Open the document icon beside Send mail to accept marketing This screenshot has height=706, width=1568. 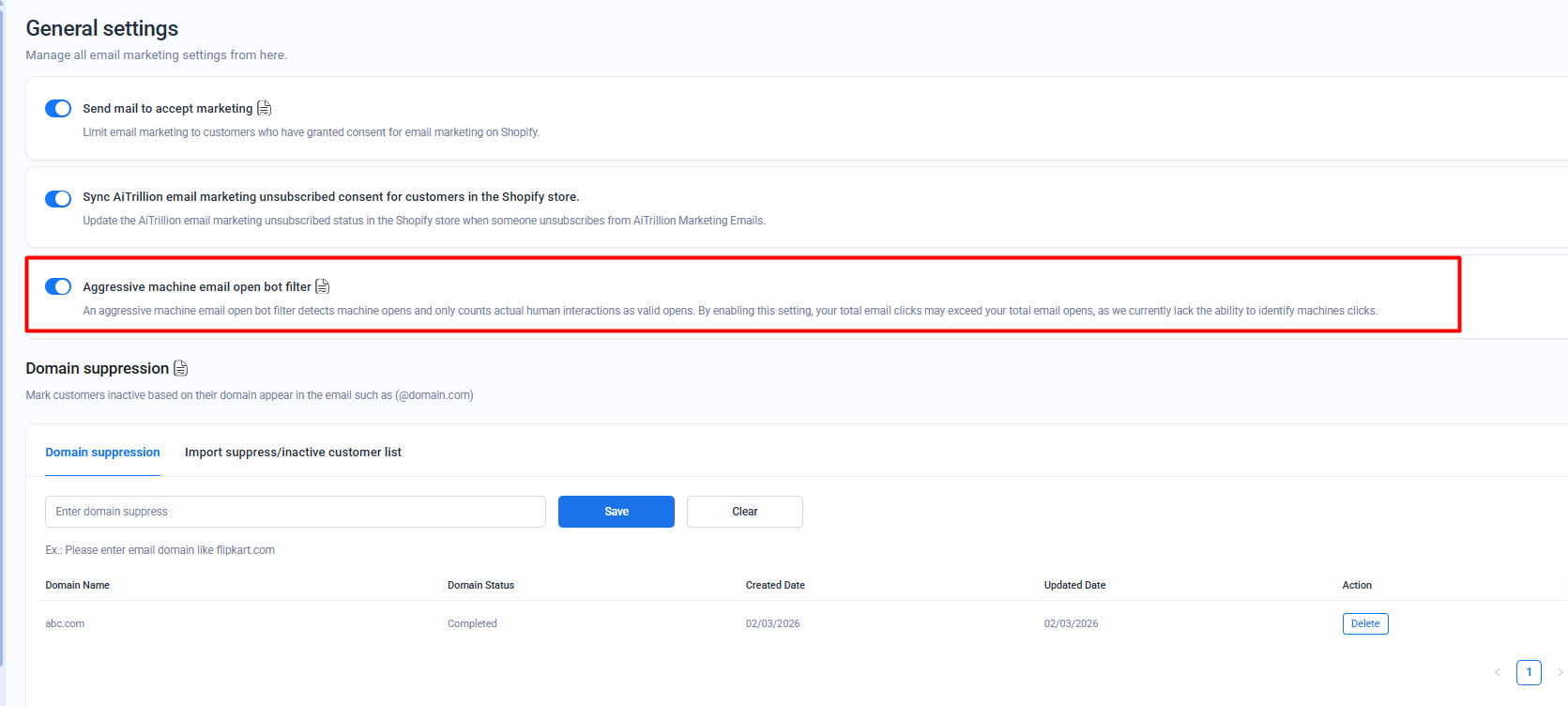click(265, 108)
